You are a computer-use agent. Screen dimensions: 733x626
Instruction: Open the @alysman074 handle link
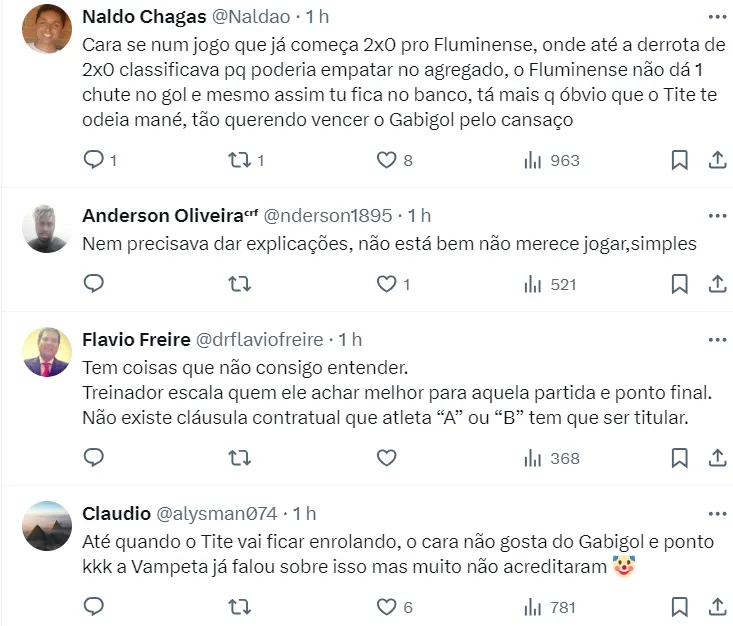click(x=217, y=513)
